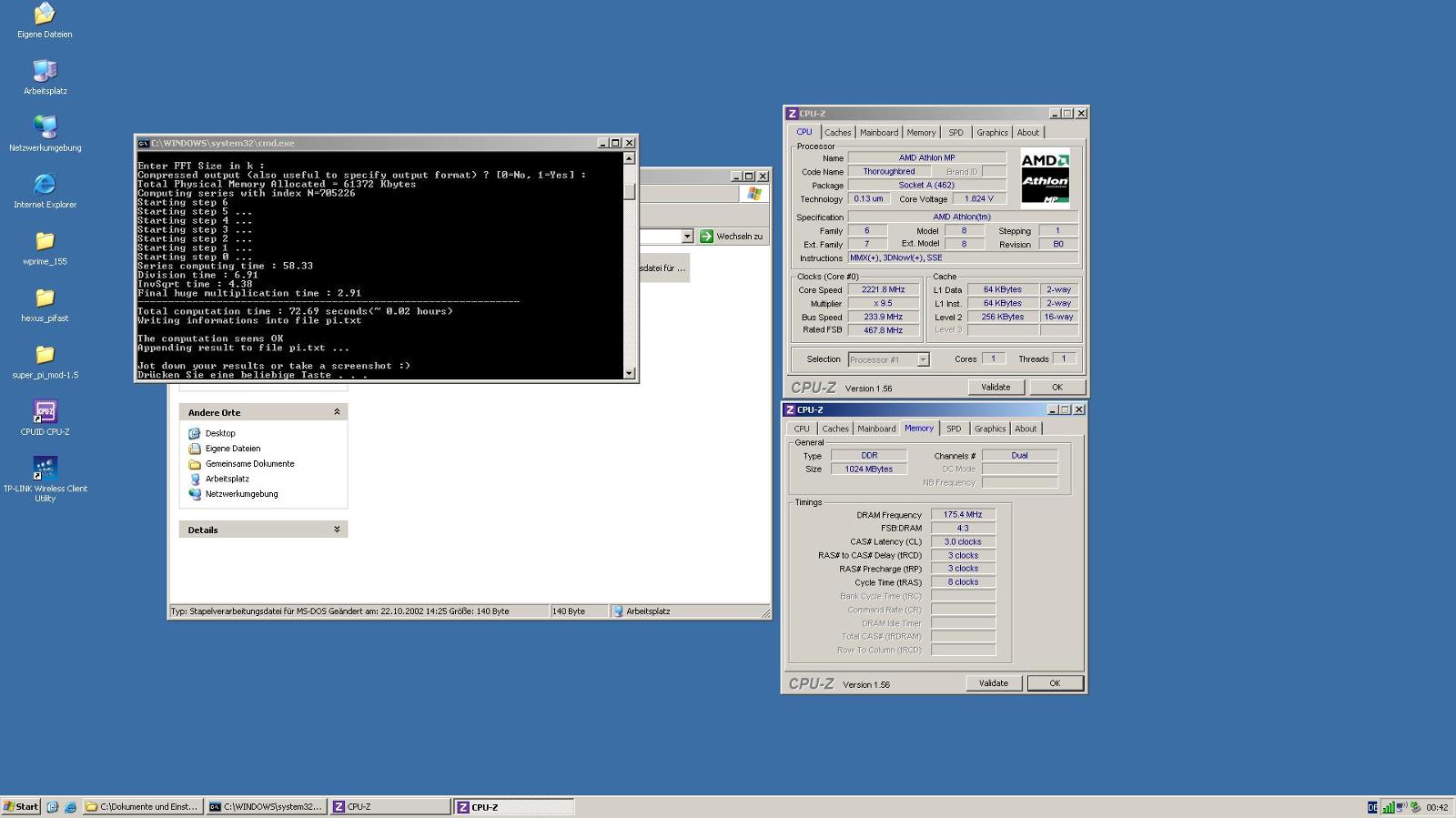This screenshot has height=818, width=1456.
Task: Launch the CPUID CPU-Z desktop shortcut
Action: 45,418
